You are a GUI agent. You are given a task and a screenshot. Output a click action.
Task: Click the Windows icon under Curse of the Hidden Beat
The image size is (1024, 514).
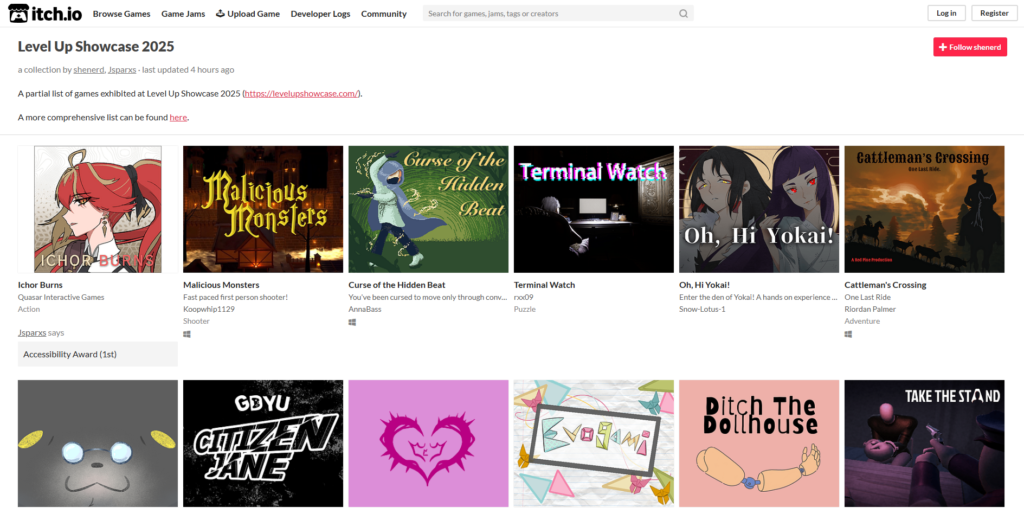(x=352, y=322)
